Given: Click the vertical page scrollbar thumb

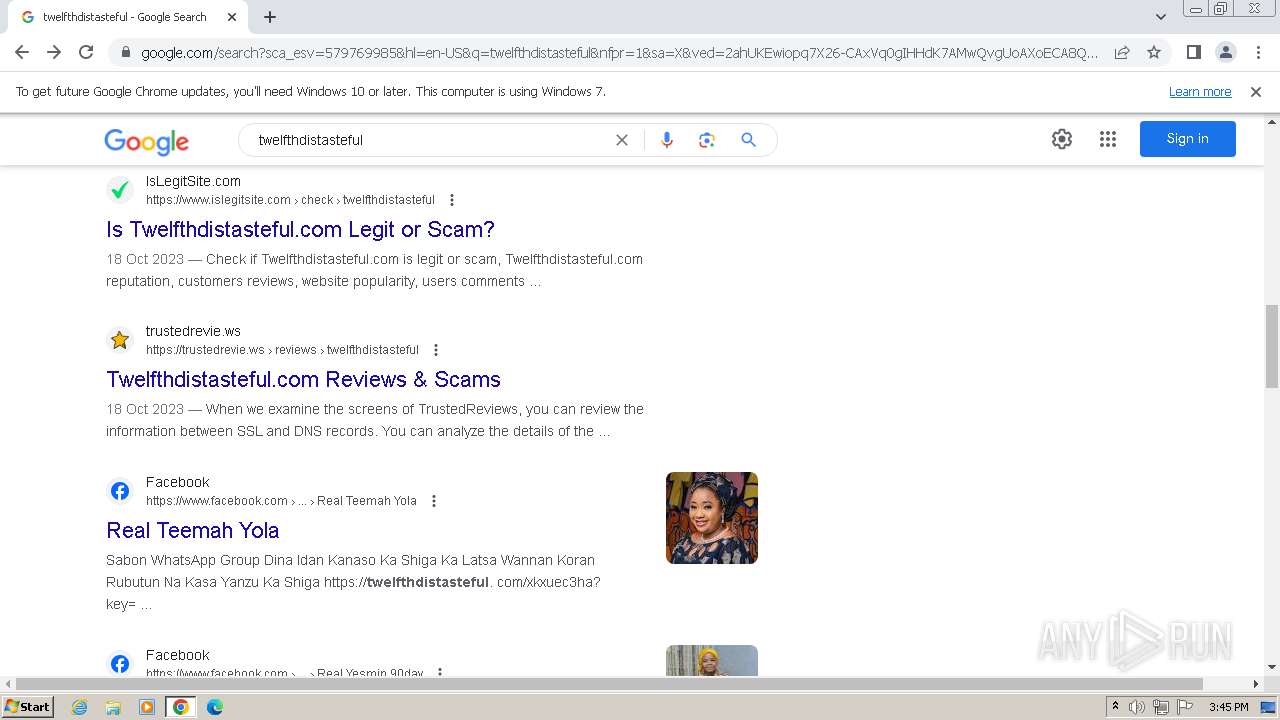Looking at the screenshot, I should (x=1272, y=346).
